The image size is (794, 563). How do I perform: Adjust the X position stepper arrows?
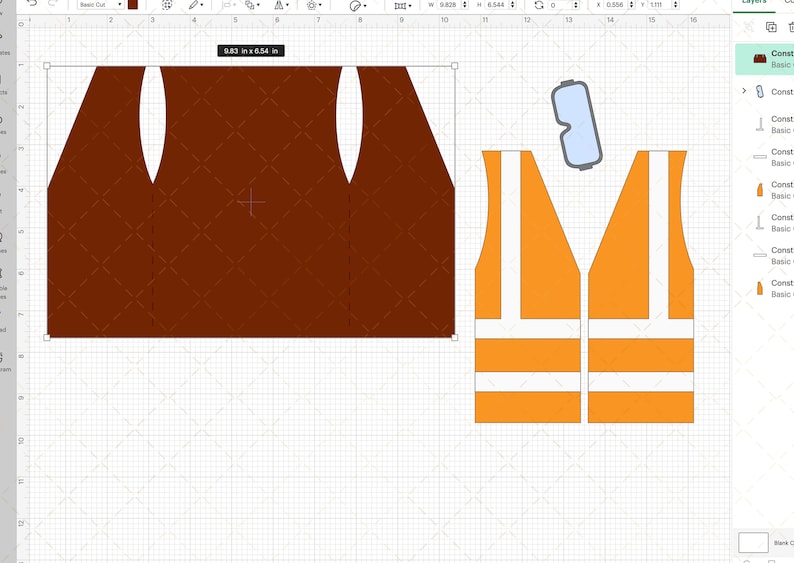pos(631,5)
